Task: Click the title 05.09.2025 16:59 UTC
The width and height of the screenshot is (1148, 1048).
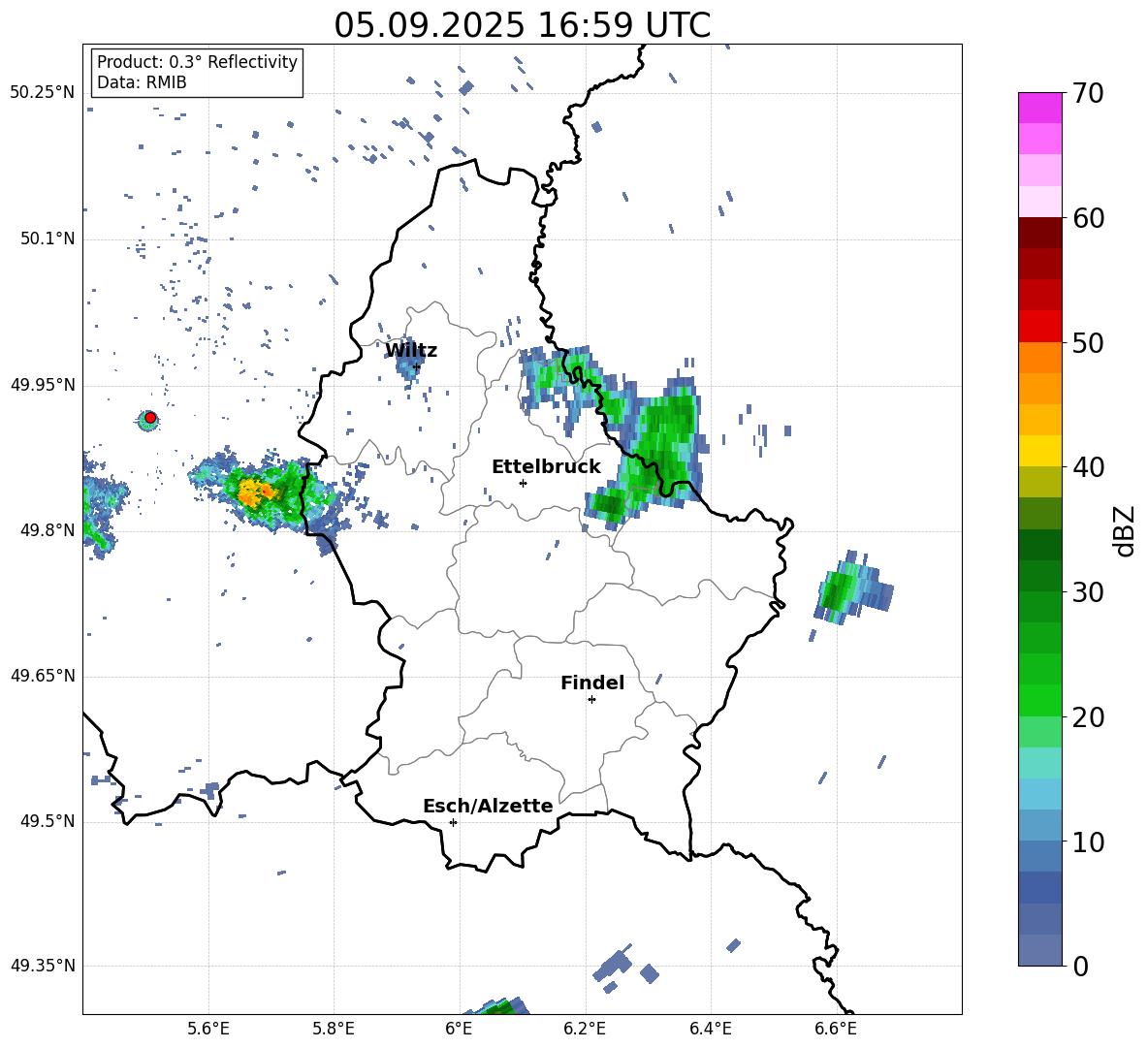Action: (522, 25)
